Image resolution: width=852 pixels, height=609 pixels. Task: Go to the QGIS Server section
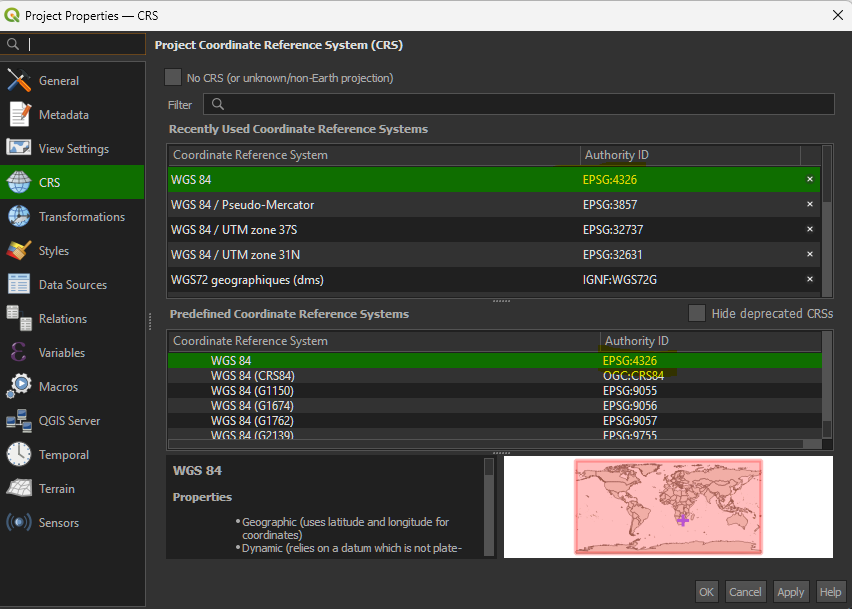coord(69,421)
